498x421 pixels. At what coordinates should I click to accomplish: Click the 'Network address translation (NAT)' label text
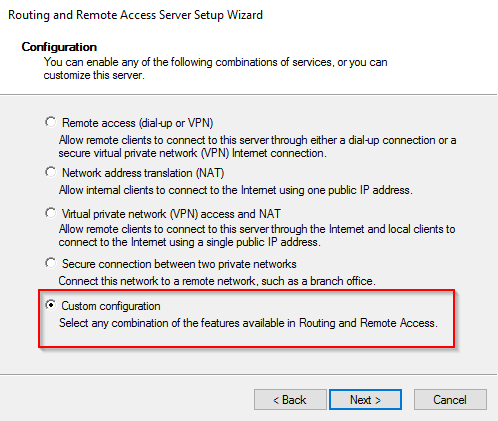point(143,173)
